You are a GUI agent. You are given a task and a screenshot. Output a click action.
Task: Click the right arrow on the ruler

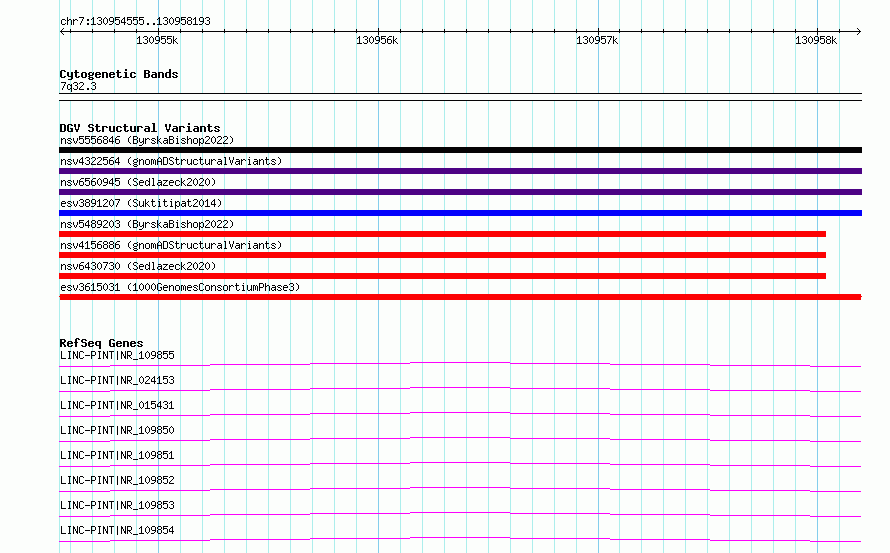858,31
